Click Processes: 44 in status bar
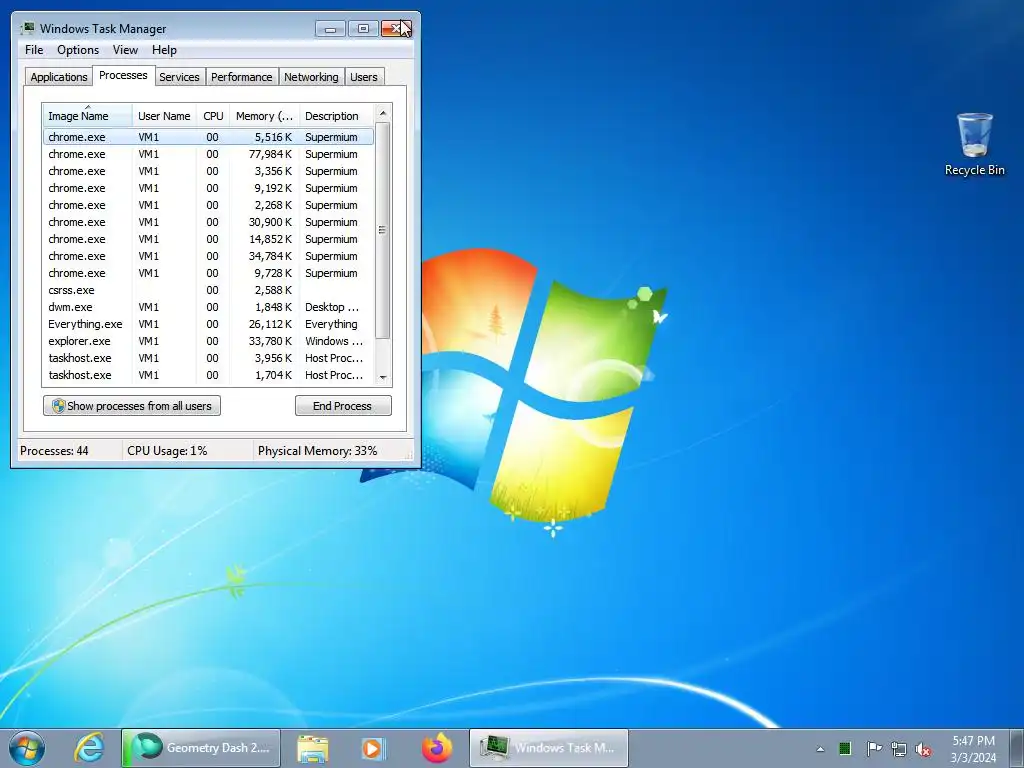 (54, 451)
